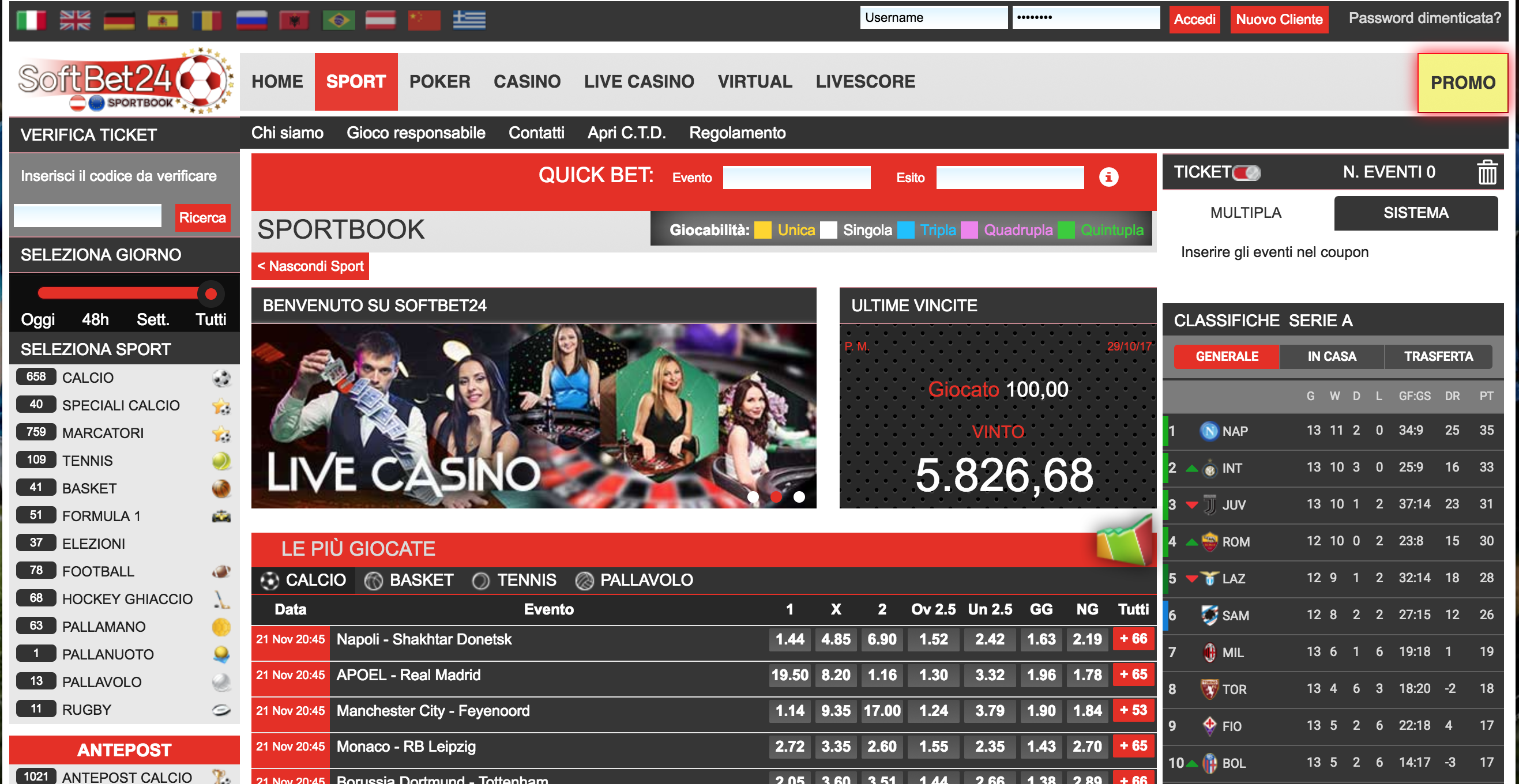Viewport: 1519px width, 784px height.
Task: Click the pink Quadrupla color swatch
Action: [x=969, y=230]
